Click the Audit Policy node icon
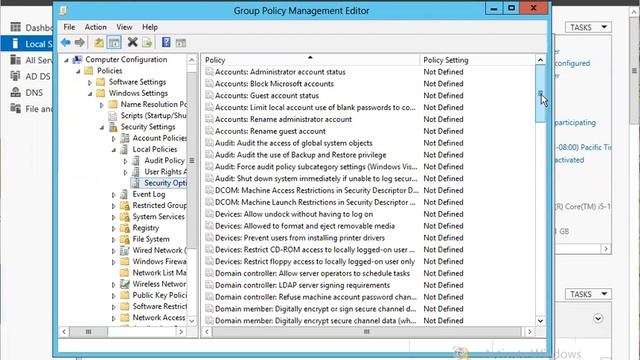Screen dimensions: 640x360 [136, 160]
